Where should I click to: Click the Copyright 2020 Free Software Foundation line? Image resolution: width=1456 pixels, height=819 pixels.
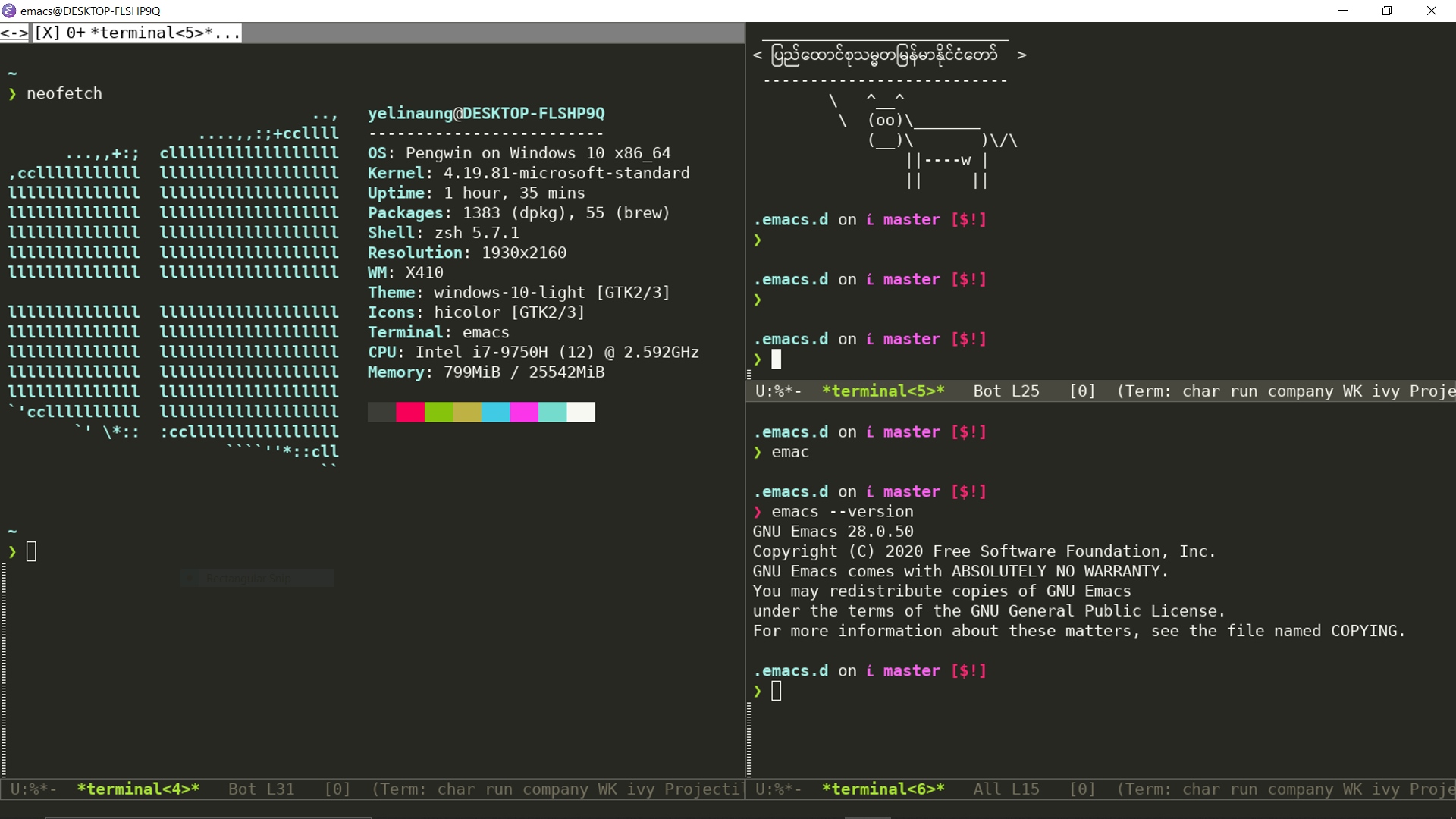point(984,551)
